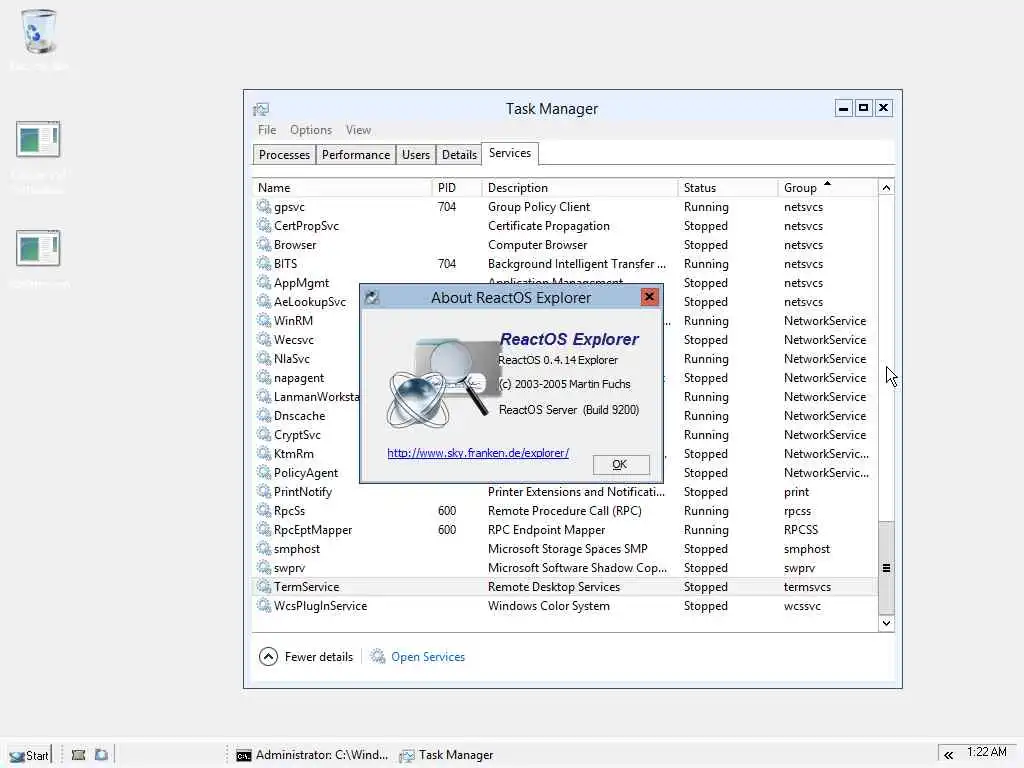Open the sky.franken.de explorer link

478,453
